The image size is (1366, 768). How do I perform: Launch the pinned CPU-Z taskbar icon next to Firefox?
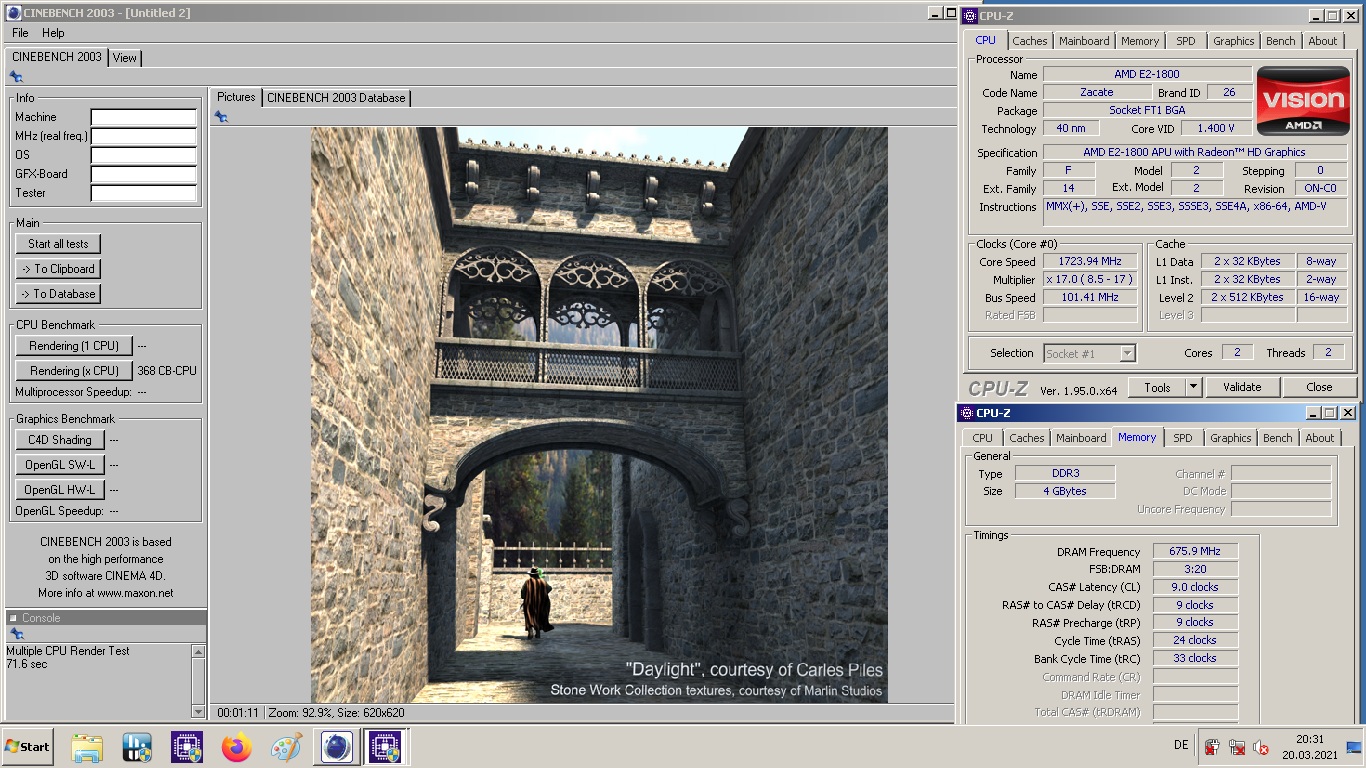click(187, 746)
